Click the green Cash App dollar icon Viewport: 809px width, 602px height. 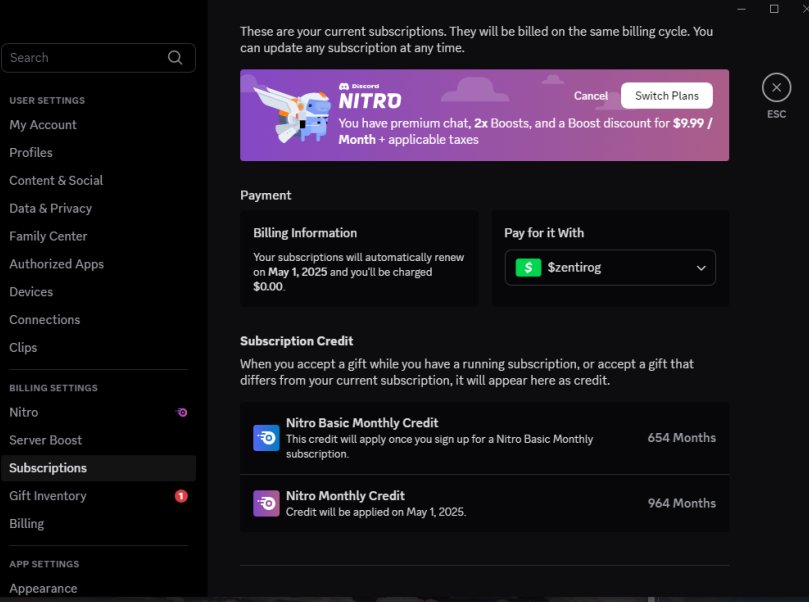pos(528,267)
